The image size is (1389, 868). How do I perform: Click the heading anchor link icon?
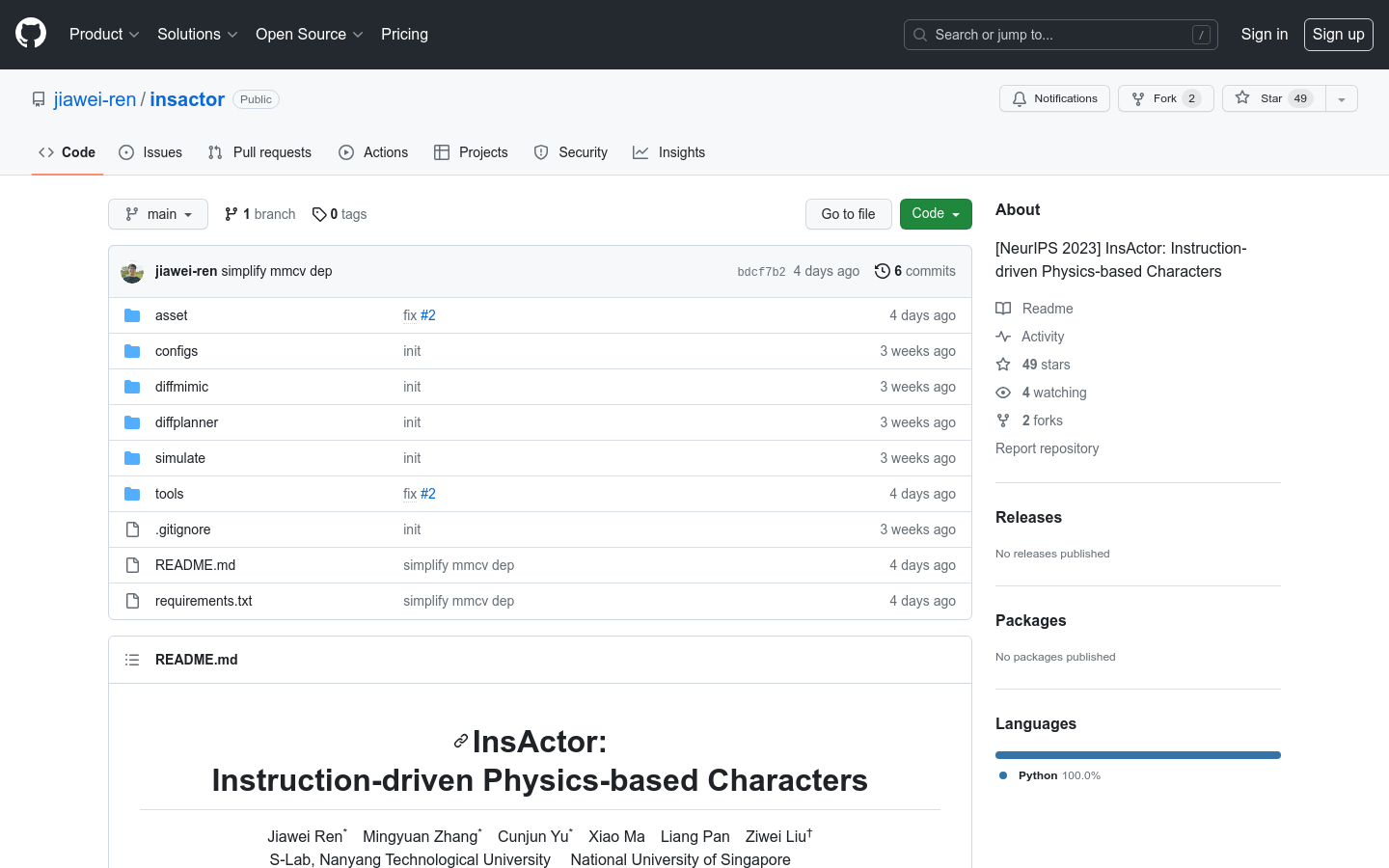point(461,742)
